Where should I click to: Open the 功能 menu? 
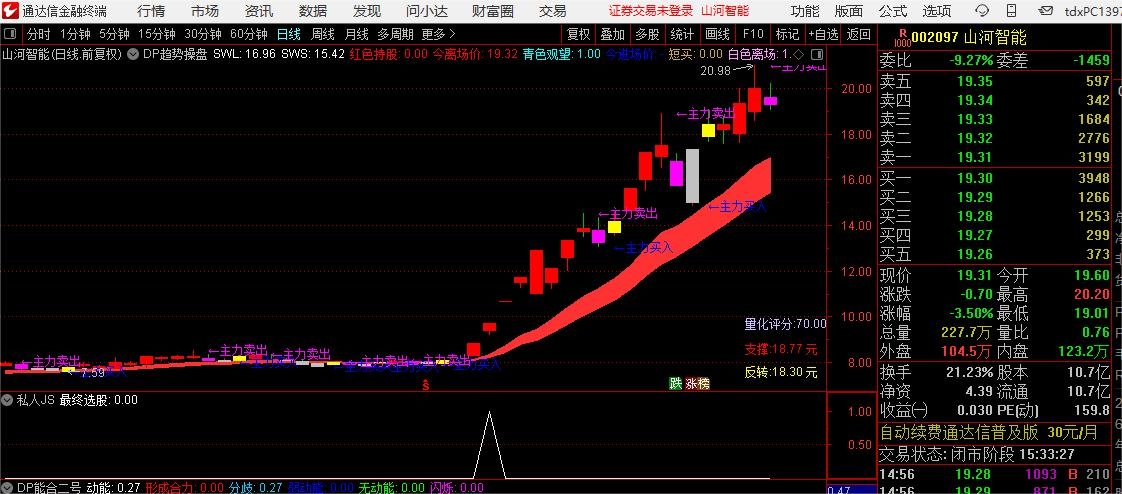click(805, 11)
